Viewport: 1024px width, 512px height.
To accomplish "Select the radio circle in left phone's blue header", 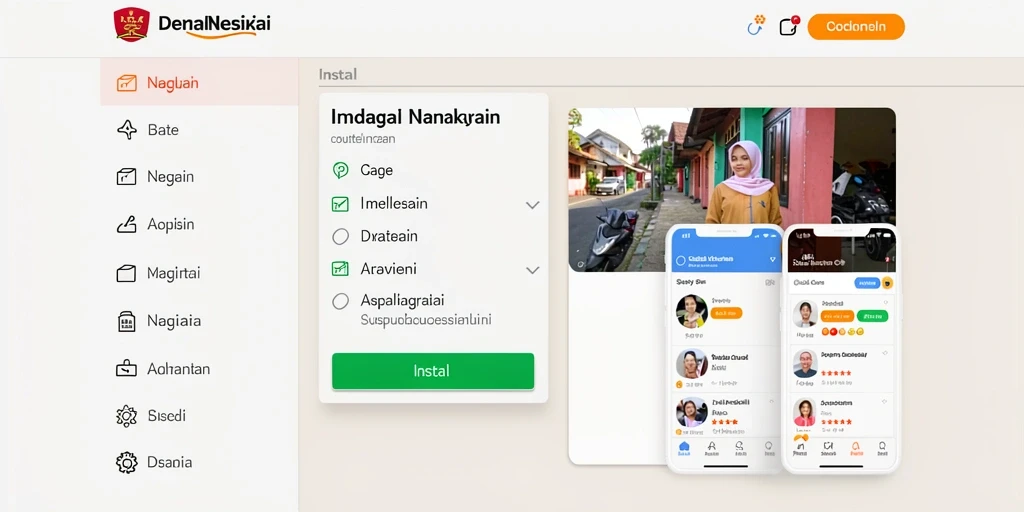I will click(680, 260).
